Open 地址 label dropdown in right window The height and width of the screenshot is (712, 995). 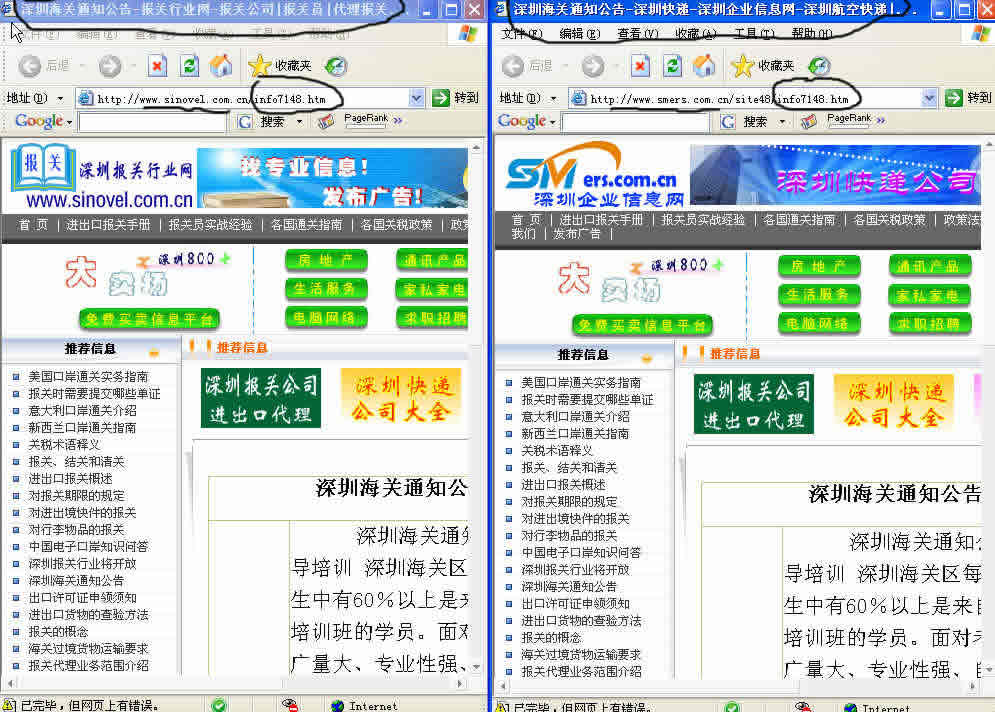click(553, 98)
